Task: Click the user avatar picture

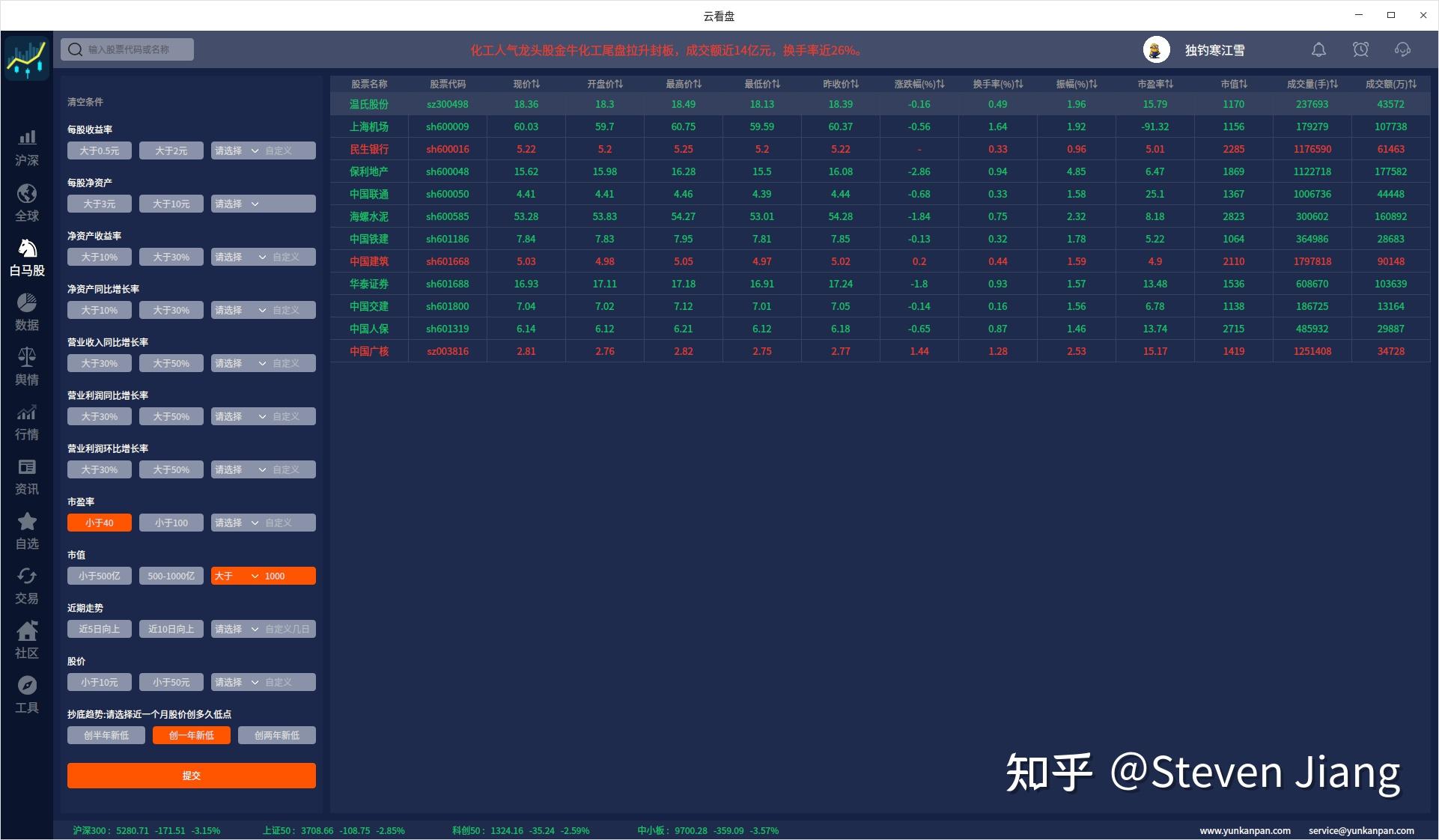Action: (1156, 49)
